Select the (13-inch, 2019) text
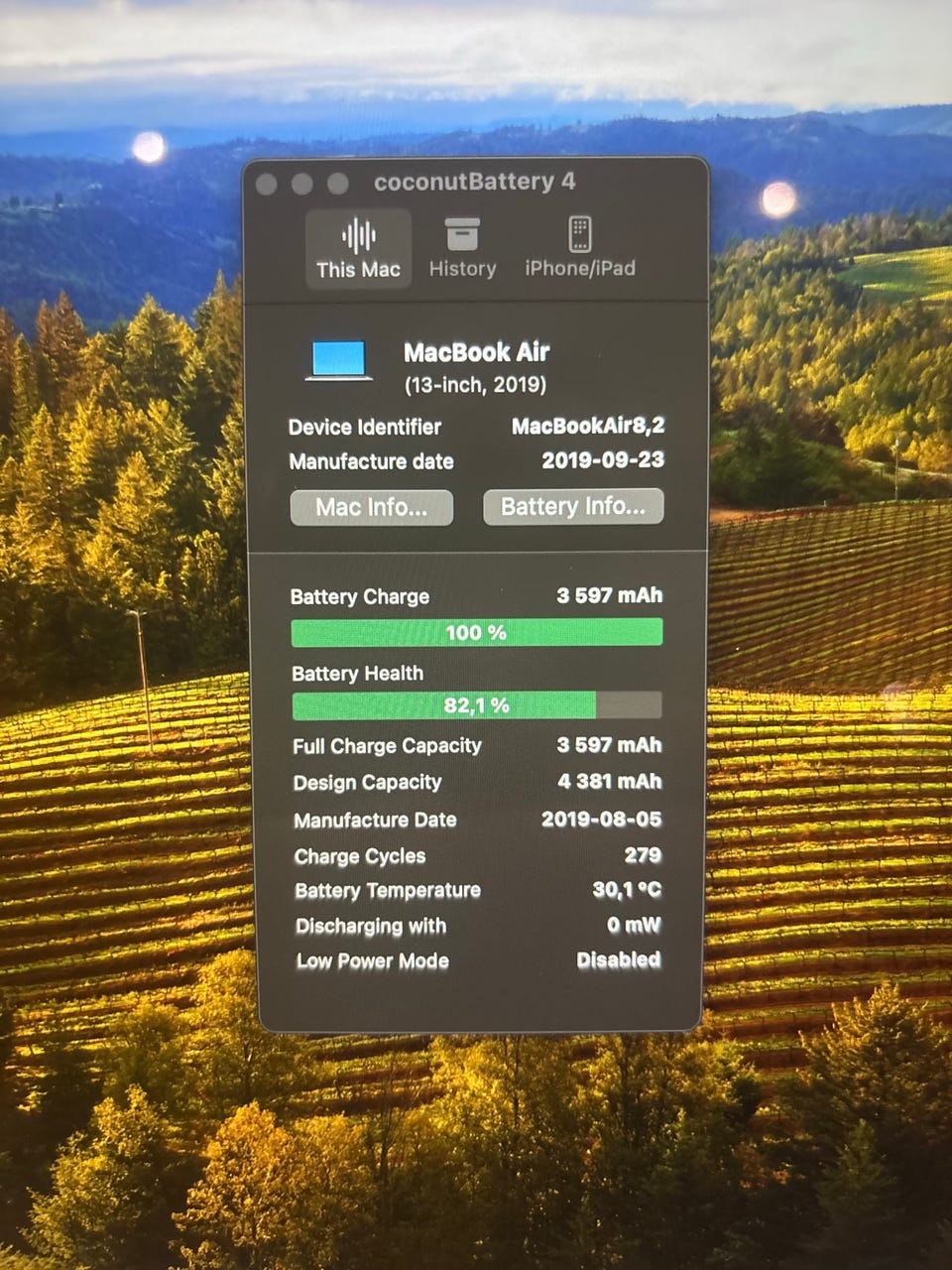Viewport: 952px width, 1270px height. pyautogui.click(x=475, y=384)
